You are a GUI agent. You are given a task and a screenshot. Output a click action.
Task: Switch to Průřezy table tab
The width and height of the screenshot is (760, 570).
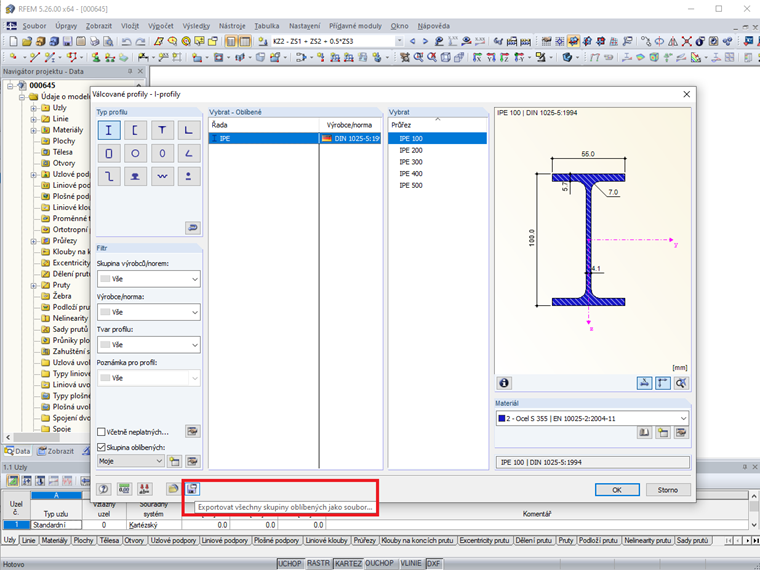(364, 540)
